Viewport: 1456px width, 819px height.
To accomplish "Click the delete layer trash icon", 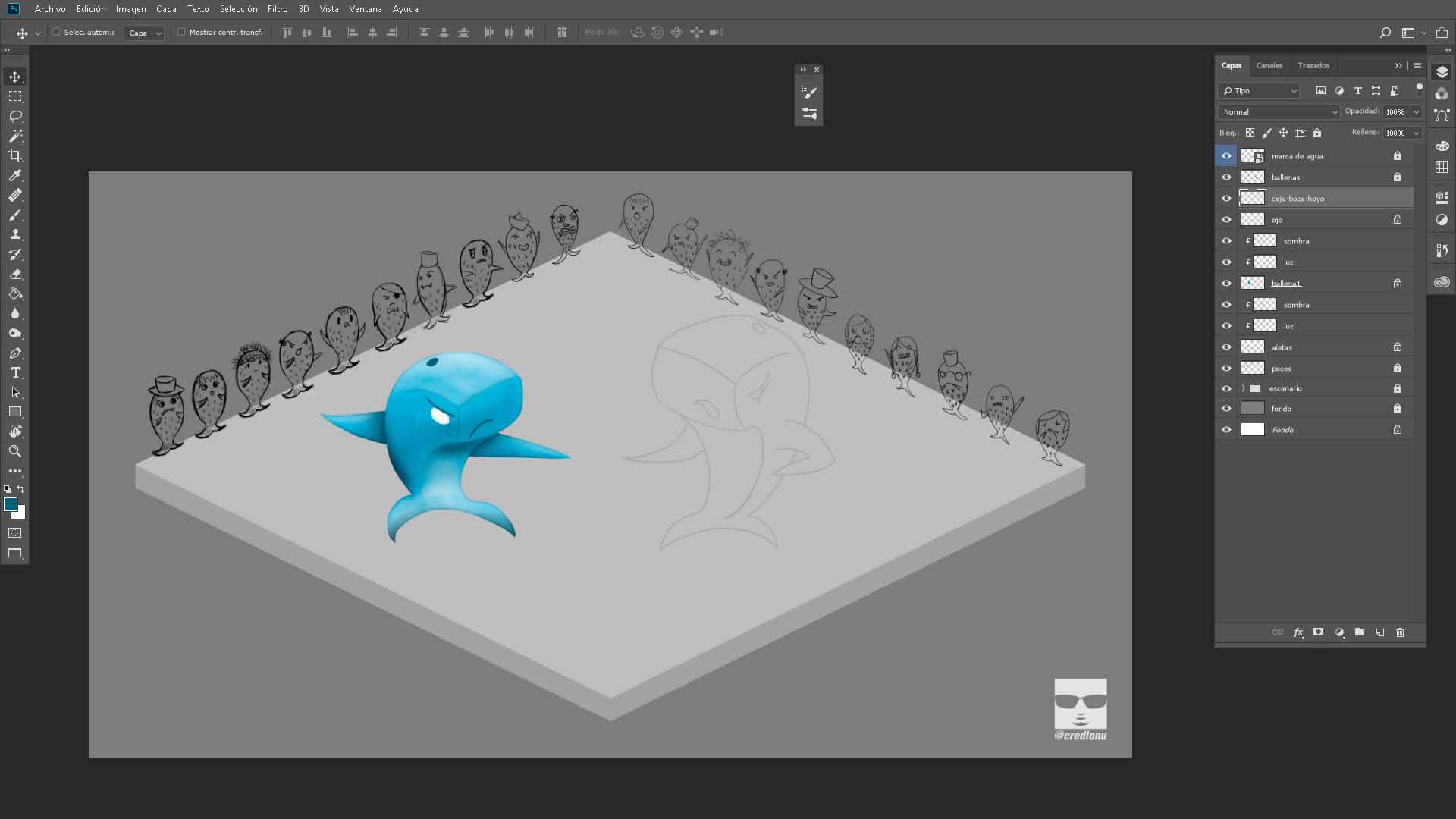I will 1400,632.
